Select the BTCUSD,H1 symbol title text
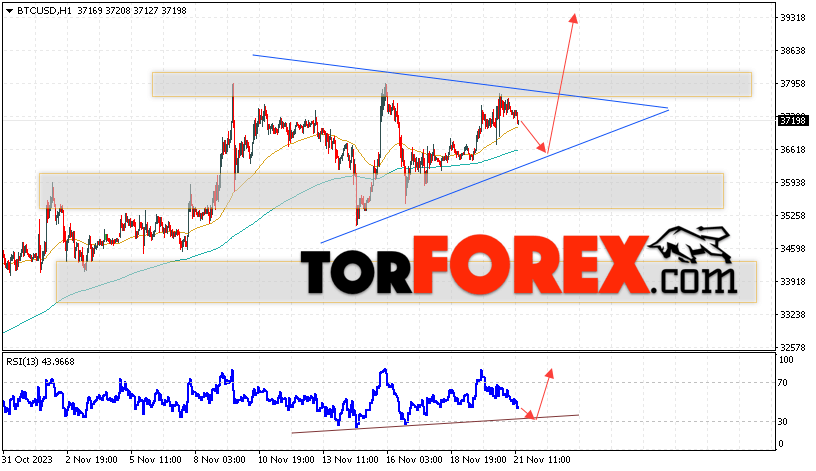The height and width of the screenshot is (471, 816). point(44,10)
